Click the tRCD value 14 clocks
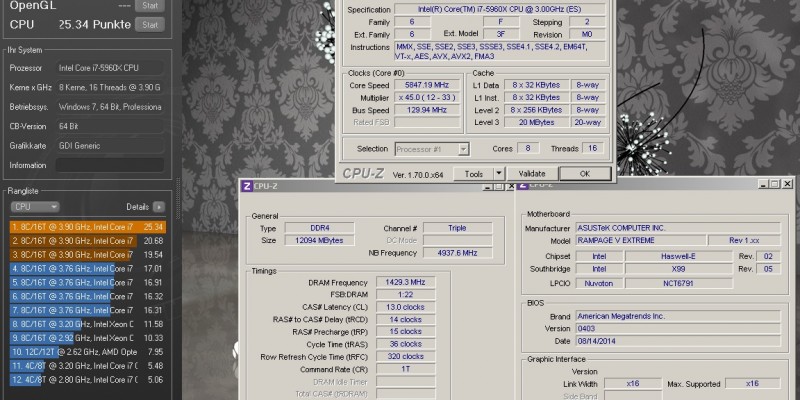Viewport: 800px width, 400px height. 406,319
